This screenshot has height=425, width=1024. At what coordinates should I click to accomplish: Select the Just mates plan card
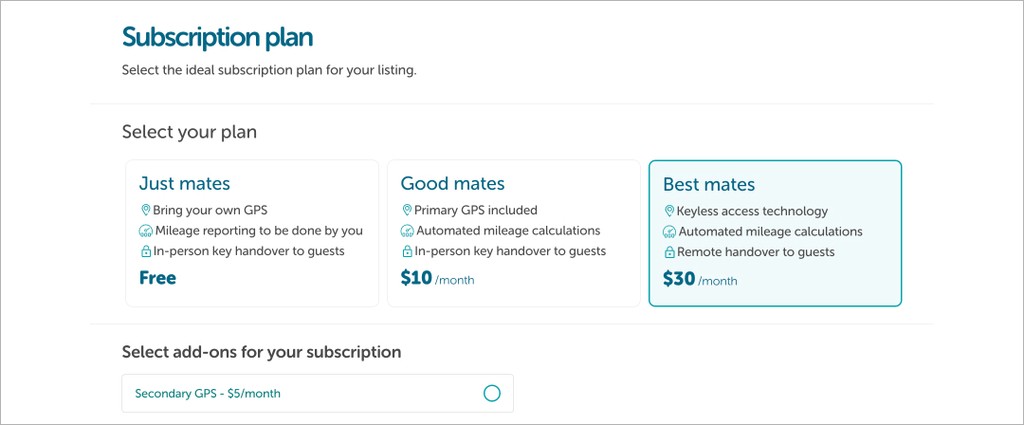(251, 233)
